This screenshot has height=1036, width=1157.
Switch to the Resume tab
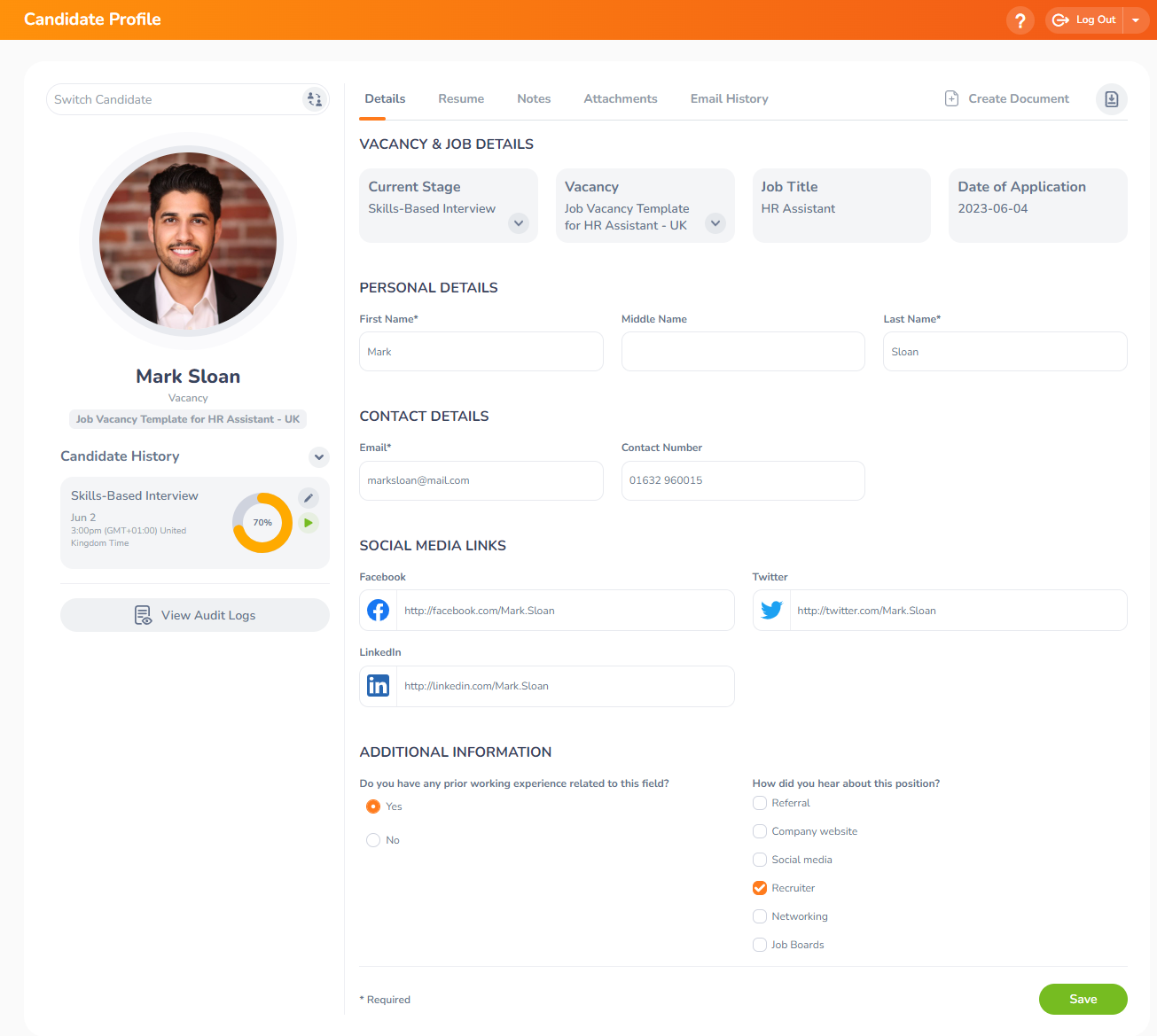(x=460, y=98)
